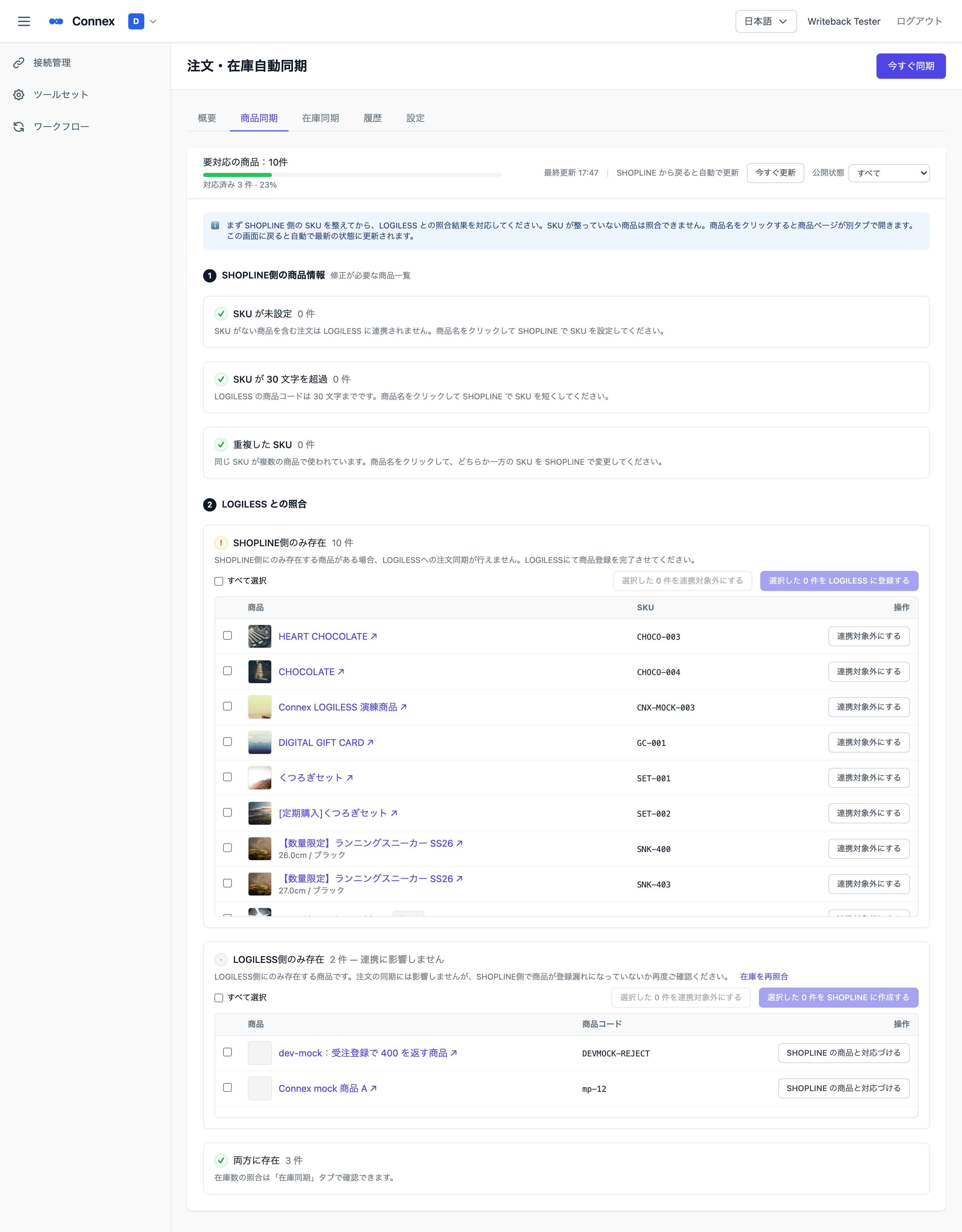Open the 公開状態 すべて dropdown
Image resolution: width=962 pixels, height=1232 pixels.
click(889, 173)
